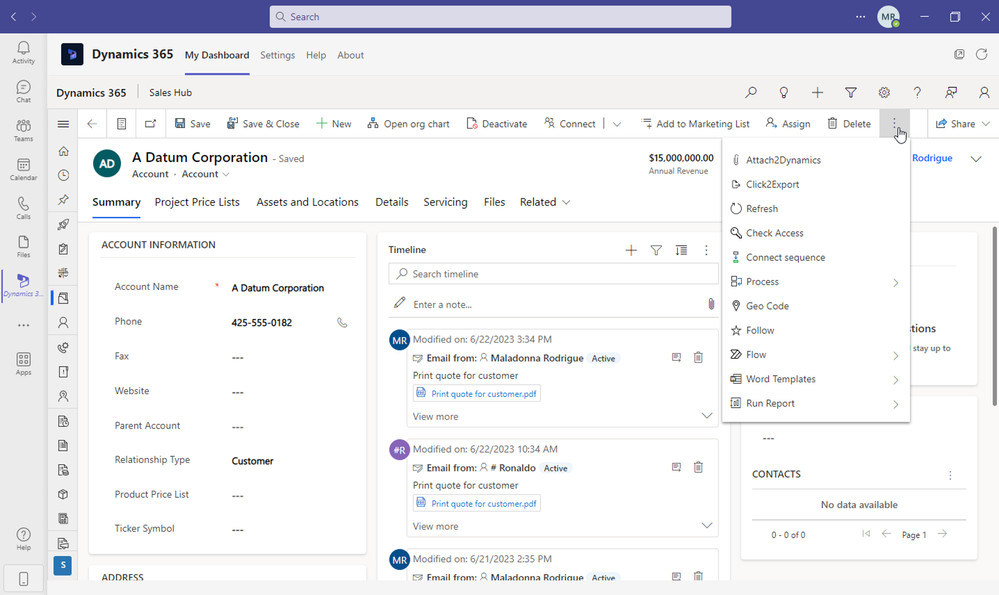Open the Calendar app
Screen dimensions: 999x595
pyautogui.click(x=24, y=169)
